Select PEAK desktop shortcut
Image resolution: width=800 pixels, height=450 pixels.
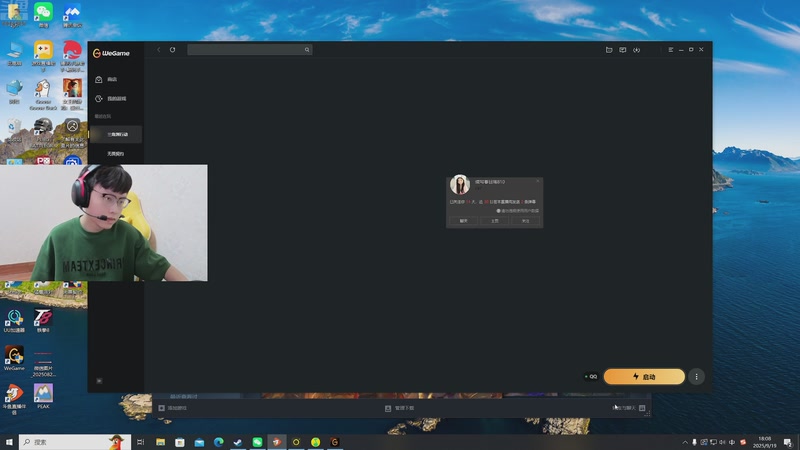43,396
